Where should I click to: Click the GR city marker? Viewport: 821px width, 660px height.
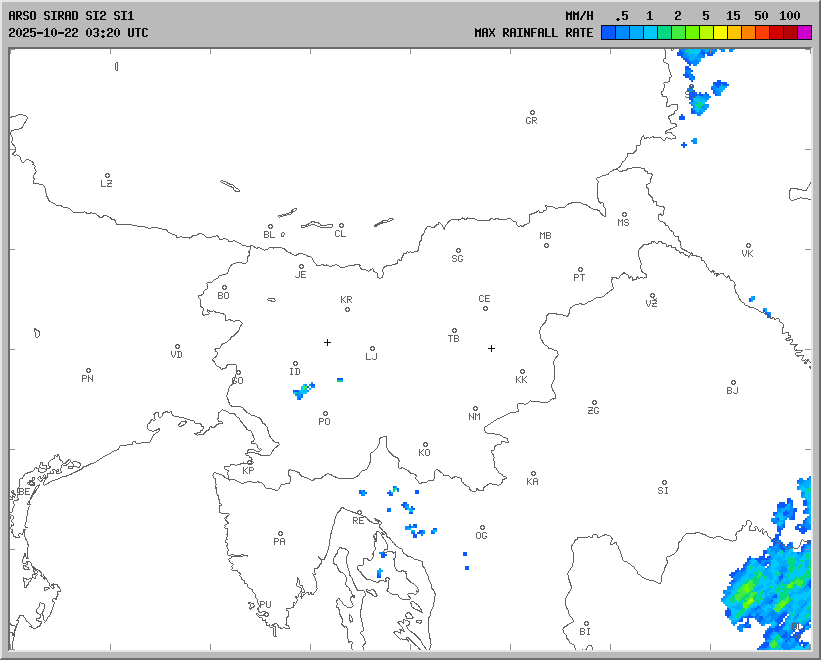532,113
